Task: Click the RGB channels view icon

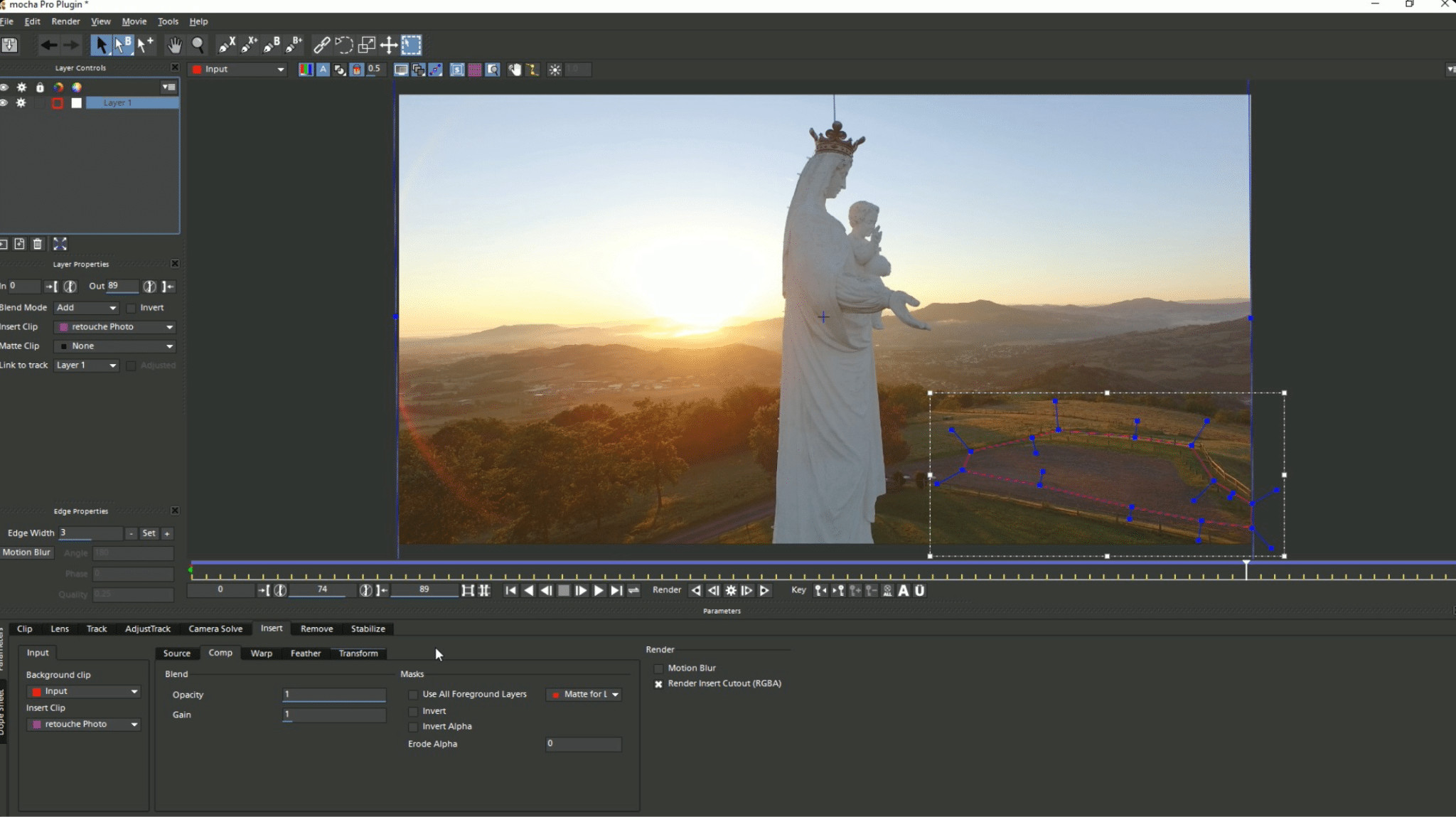Action: point(306,70)
